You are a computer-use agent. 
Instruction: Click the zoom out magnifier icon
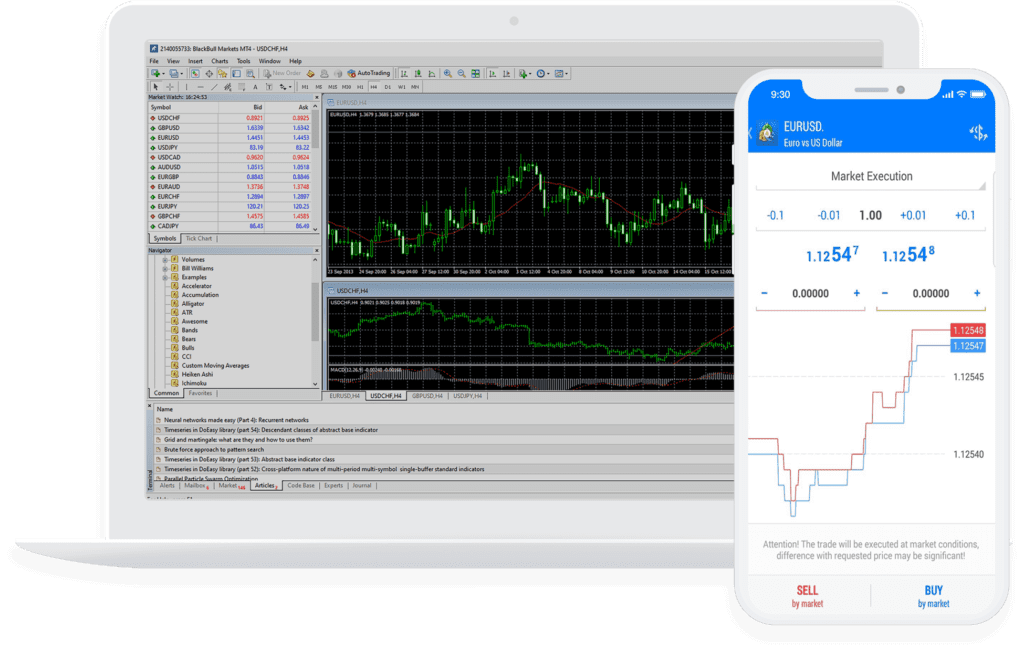coord(460,73)
